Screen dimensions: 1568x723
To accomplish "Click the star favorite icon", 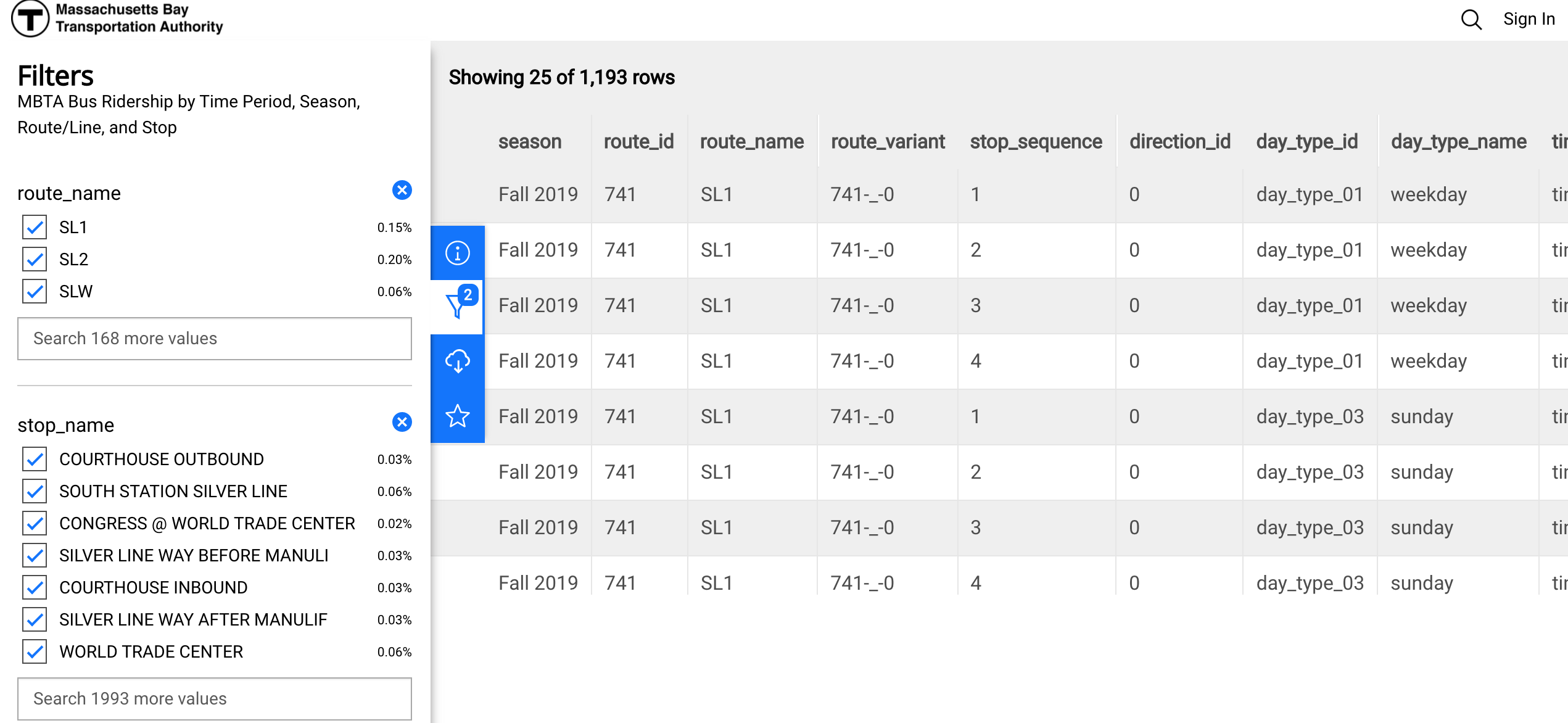I will tap(458, 416).
